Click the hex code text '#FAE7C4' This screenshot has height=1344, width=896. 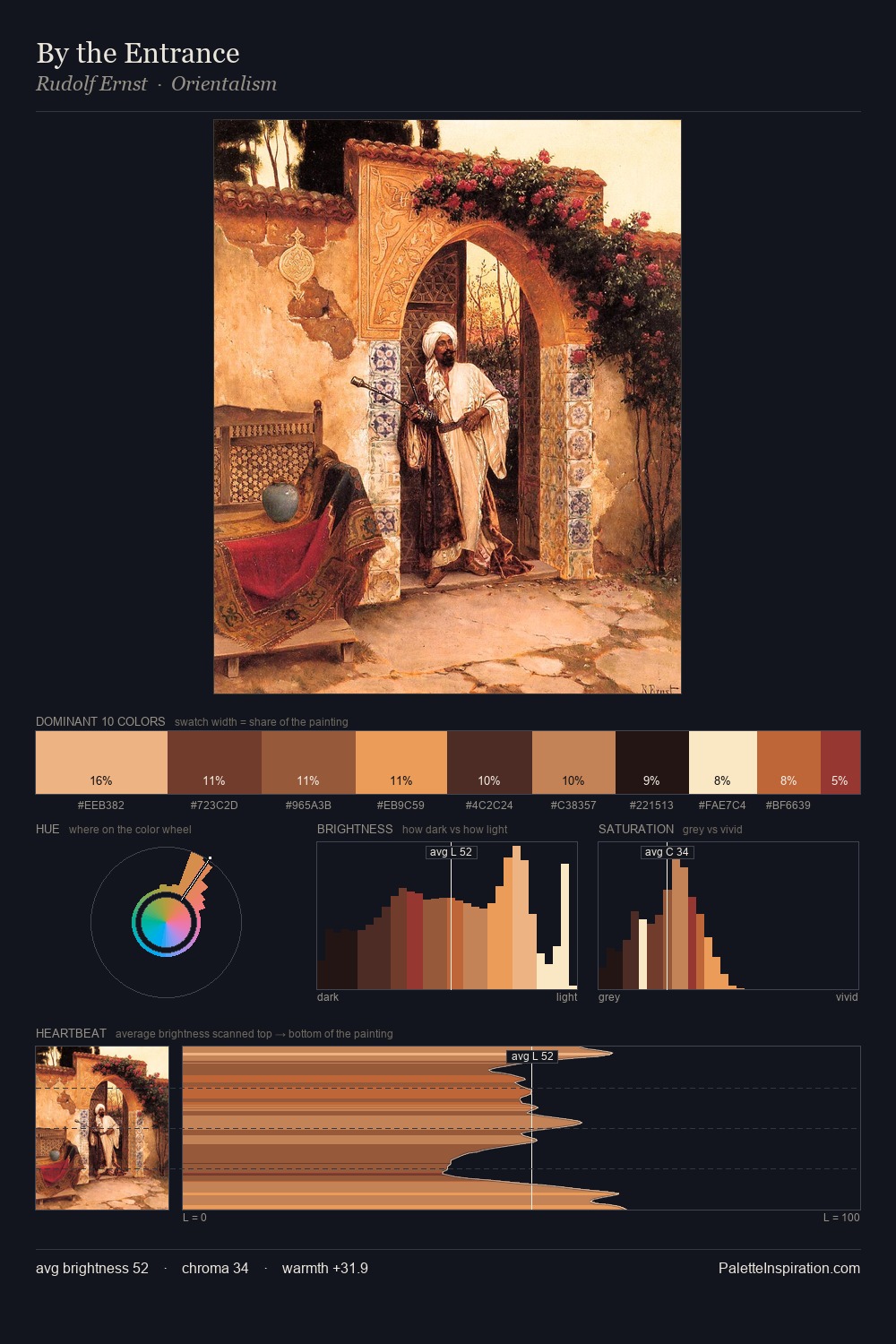point(722,806)
